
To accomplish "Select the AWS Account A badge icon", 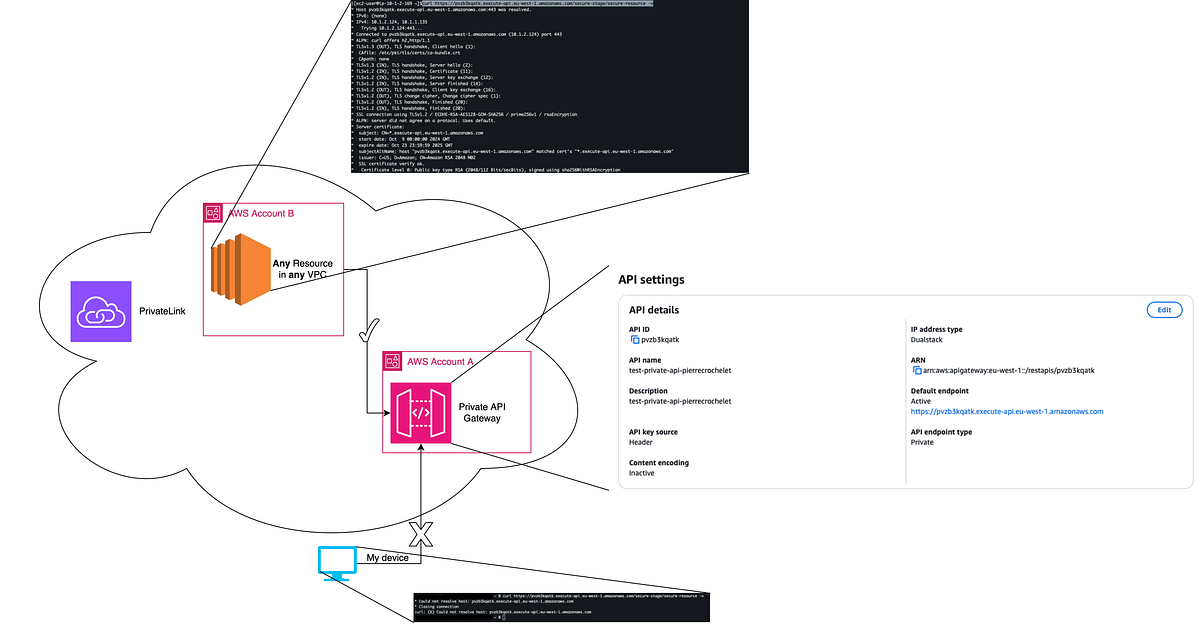I will (391, 361).
